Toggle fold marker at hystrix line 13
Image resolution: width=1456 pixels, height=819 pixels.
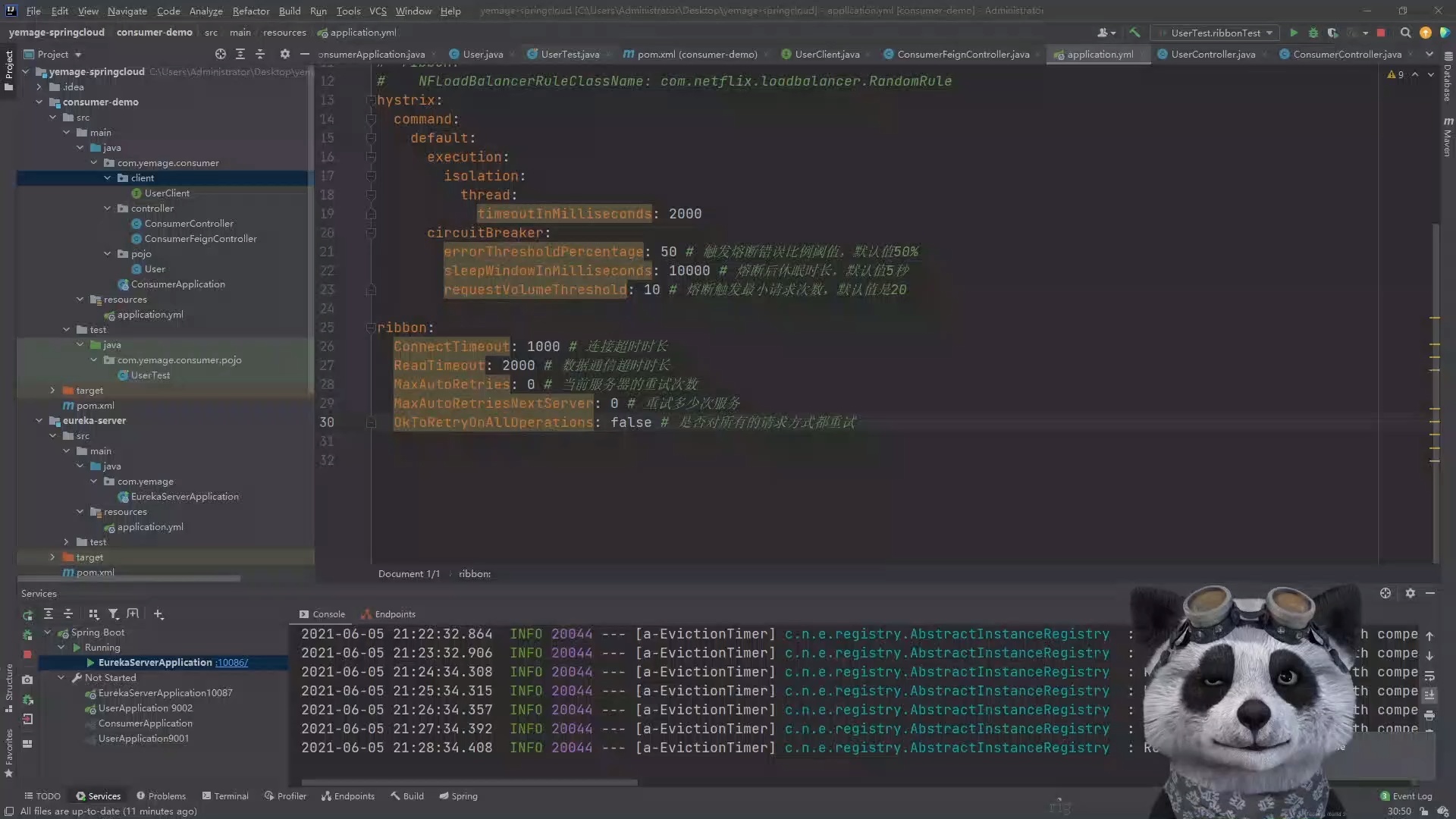[371, 100]
